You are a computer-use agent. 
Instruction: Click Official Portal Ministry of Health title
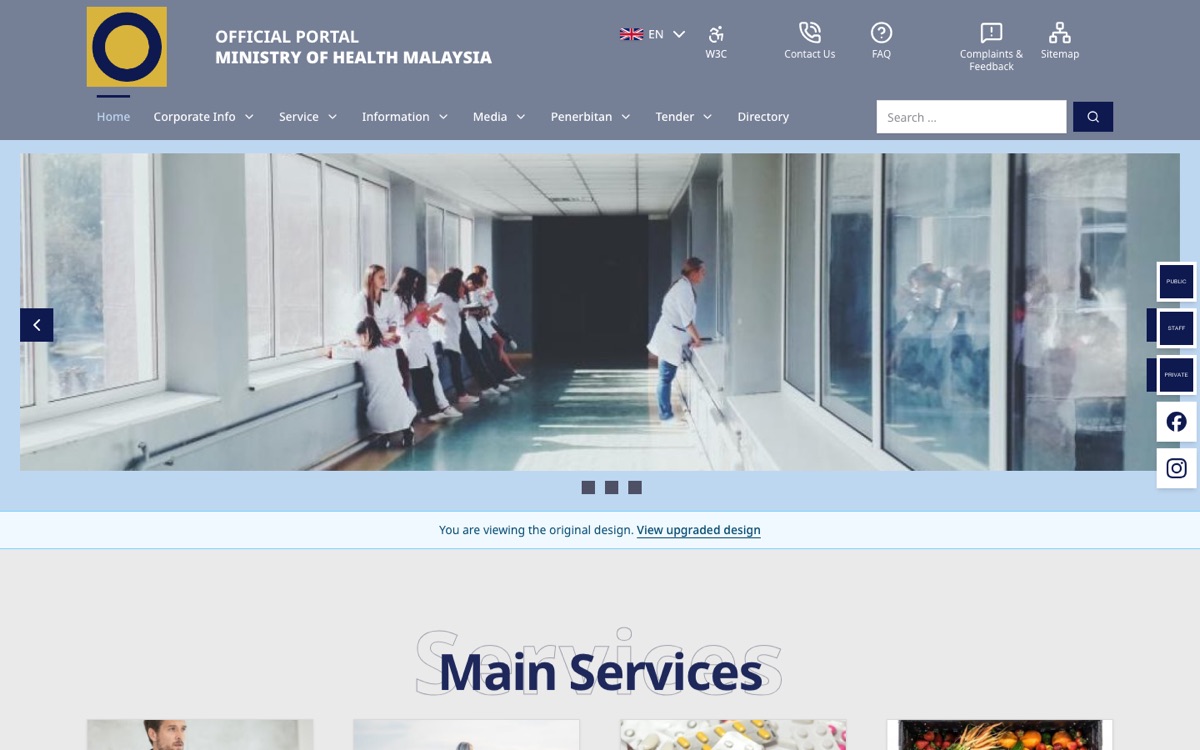tap(353, 47)
